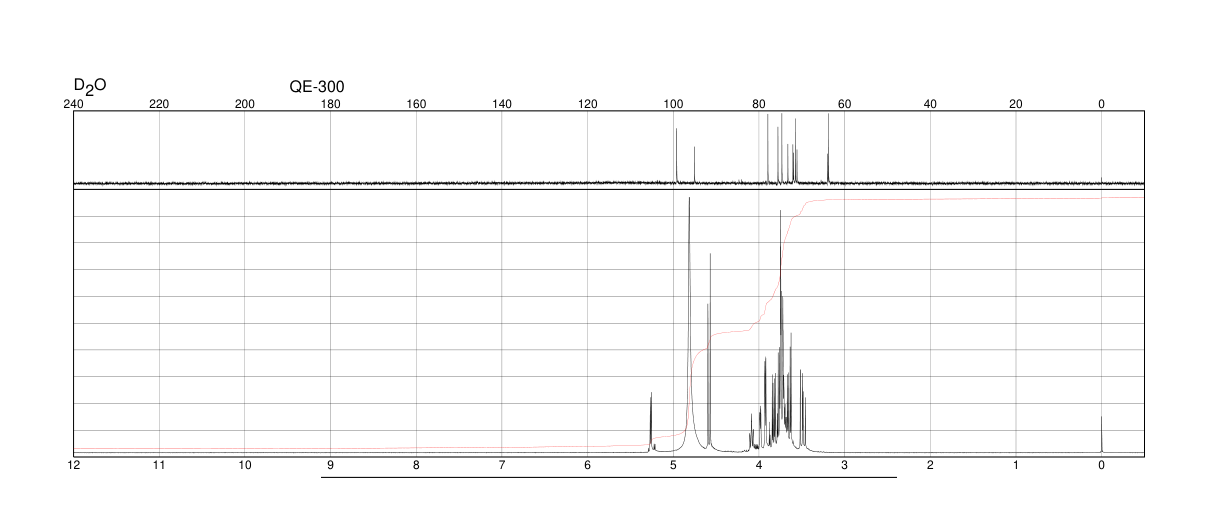Viewport: 1224px width, 528px height.
Task: Click the 3 ppm proton axis label
Action: coord(845,466)
